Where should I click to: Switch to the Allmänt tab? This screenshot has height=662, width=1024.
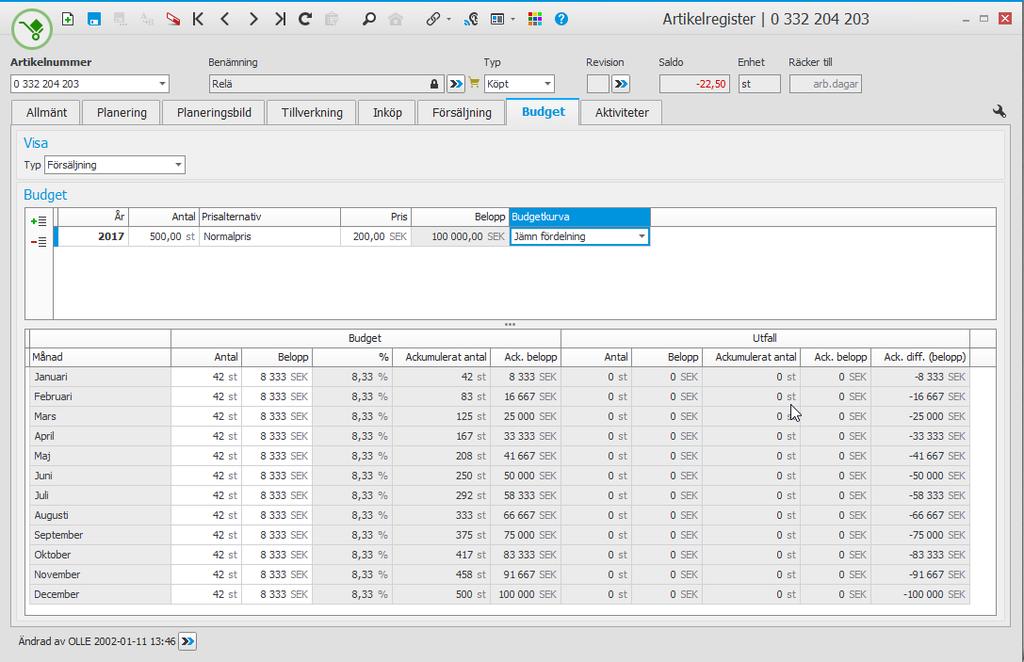(x=46, y=112)
